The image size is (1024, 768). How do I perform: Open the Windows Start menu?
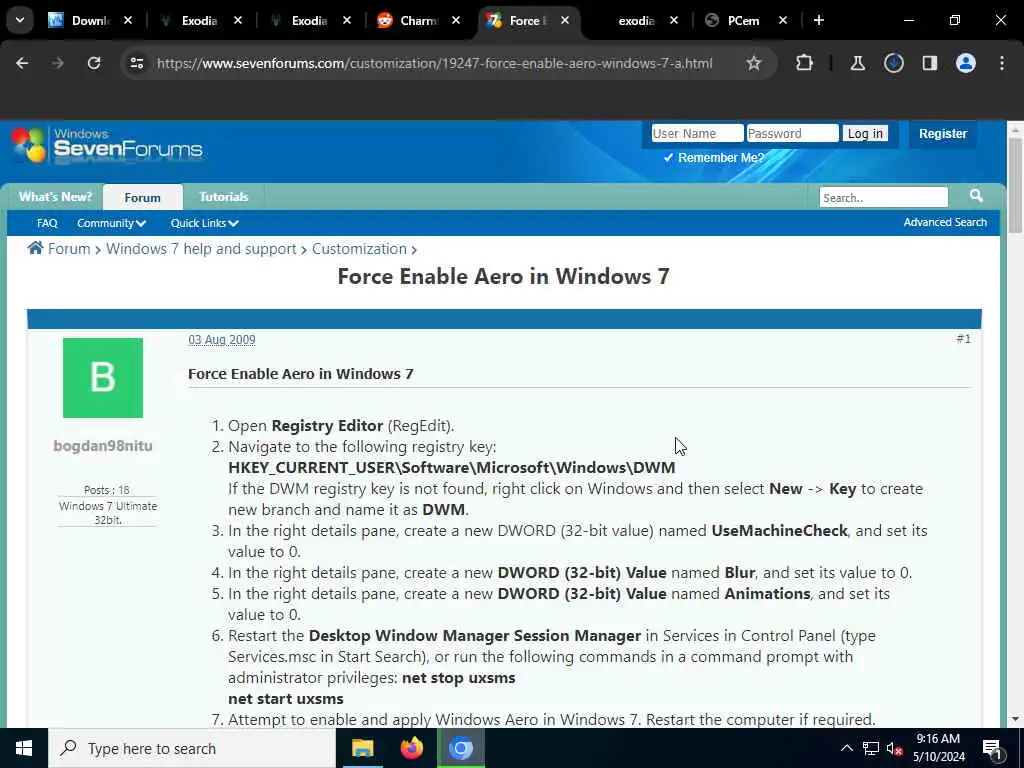pyautogui.click(x=24, y=748)
